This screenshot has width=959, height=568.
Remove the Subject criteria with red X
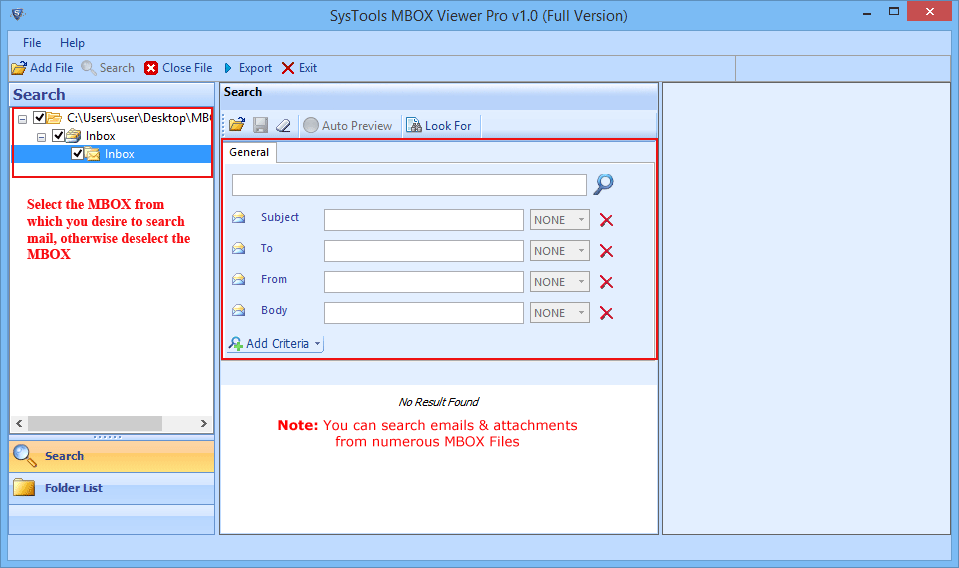(606, 220)
